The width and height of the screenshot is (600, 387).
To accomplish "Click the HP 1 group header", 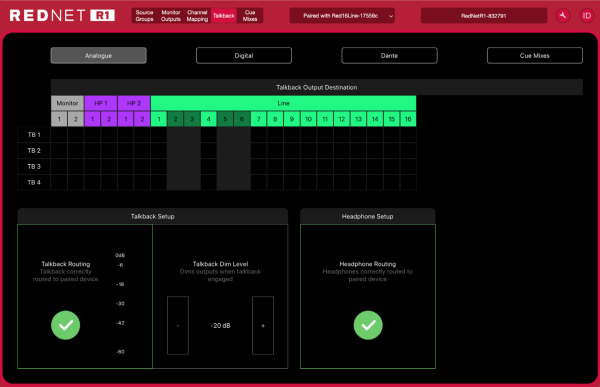I will (x=101, y=103).
